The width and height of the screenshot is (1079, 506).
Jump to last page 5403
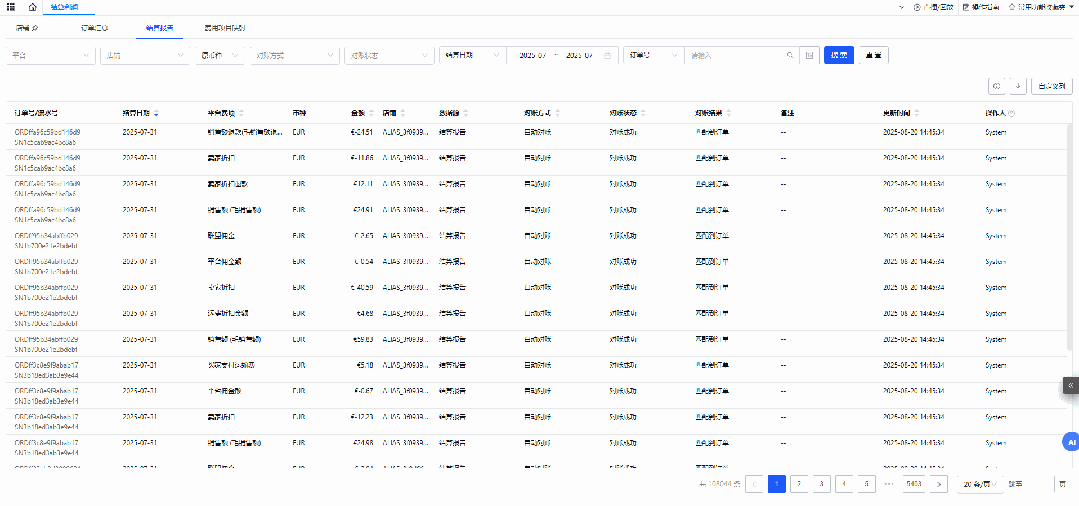pos(914,484)
